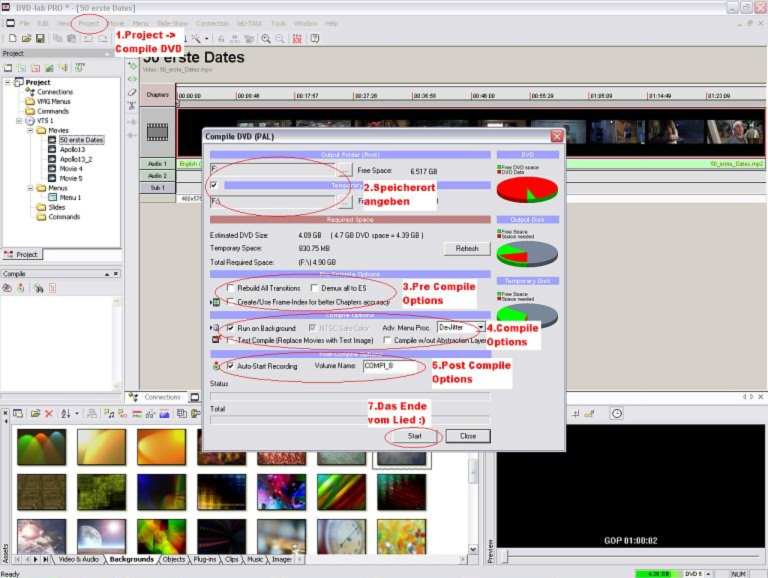Click the Open project folder icon
This screenshot has width=768, height=578.
(25, 38)
